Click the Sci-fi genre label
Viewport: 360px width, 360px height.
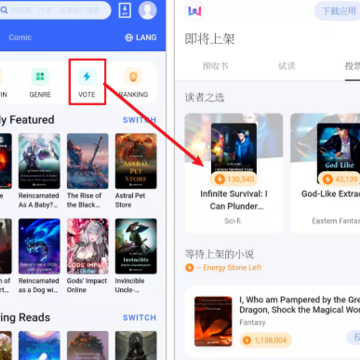point(233,221)
